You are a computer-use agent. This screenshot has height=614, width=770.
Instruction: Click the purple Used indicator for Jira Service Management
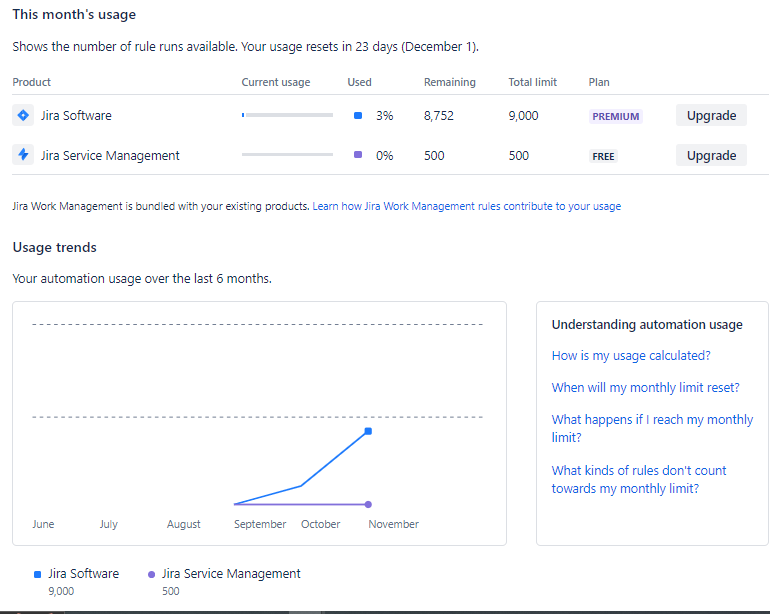[x=358, y=155]
